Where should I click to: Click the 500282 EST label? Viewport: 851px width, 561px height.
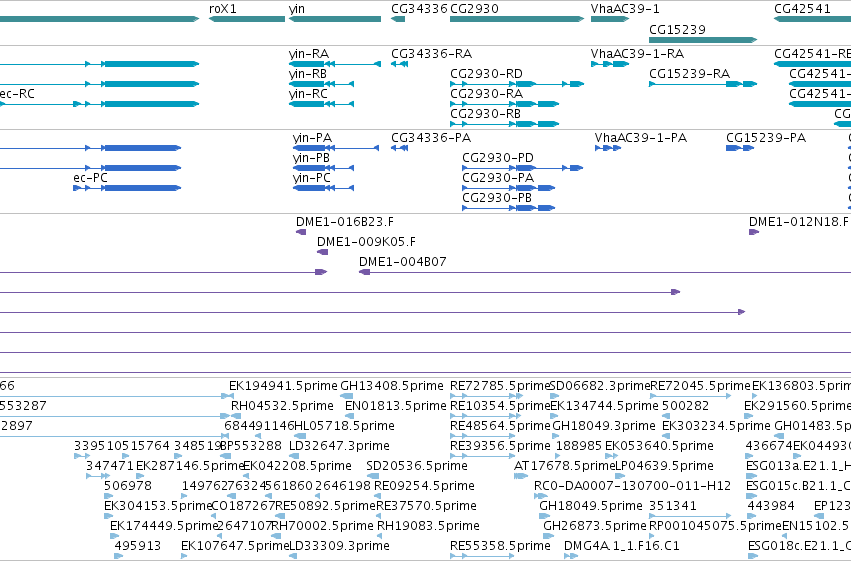(x=685, y=406)
